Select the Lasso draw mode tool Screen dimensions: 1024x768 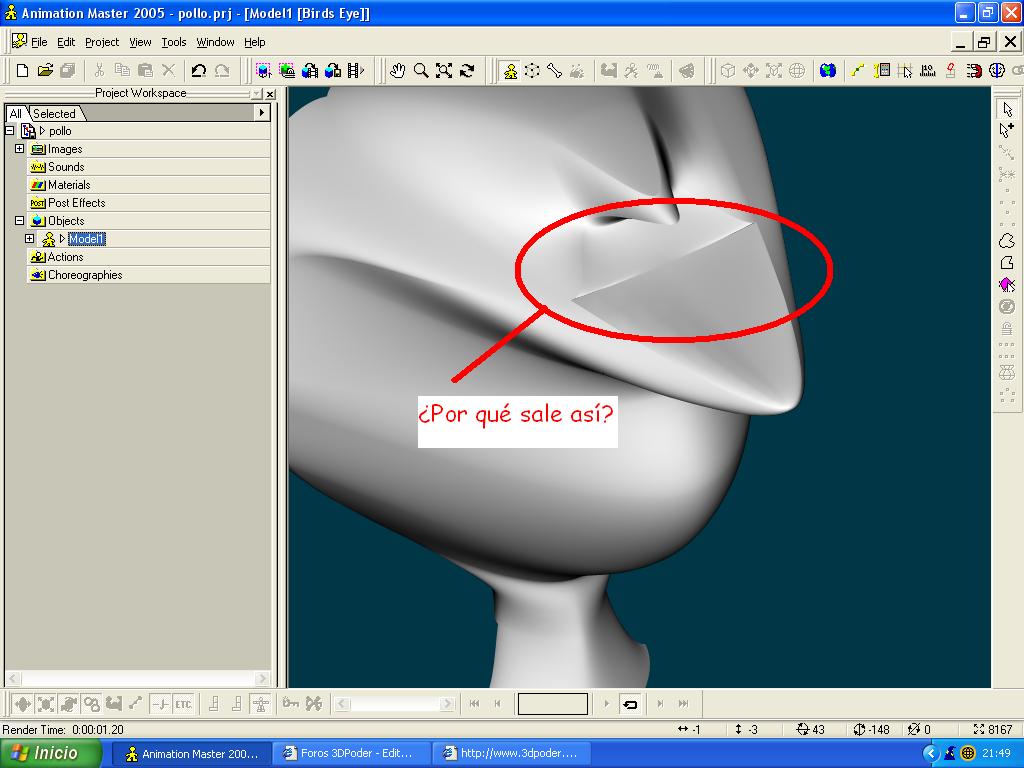tap(1007, 241)
